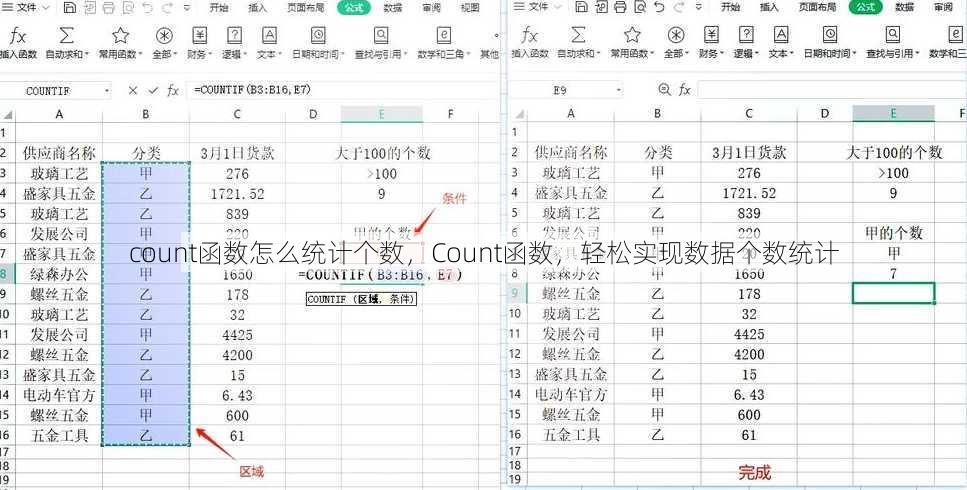Expand Common Functions (常用函数) dropdown in right window
This screenshot has width=967, height=490.
654,54
